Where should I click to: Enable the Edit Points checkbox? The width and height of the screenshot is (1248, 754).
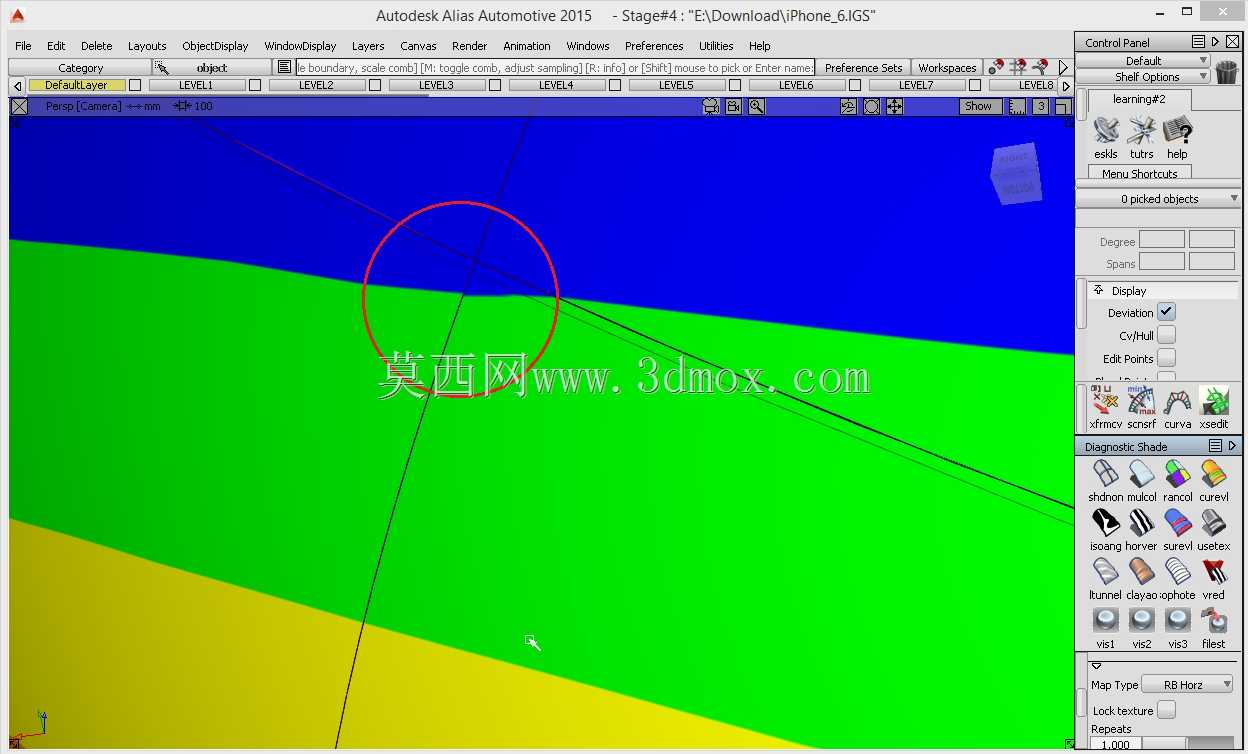coord(1167,359)
